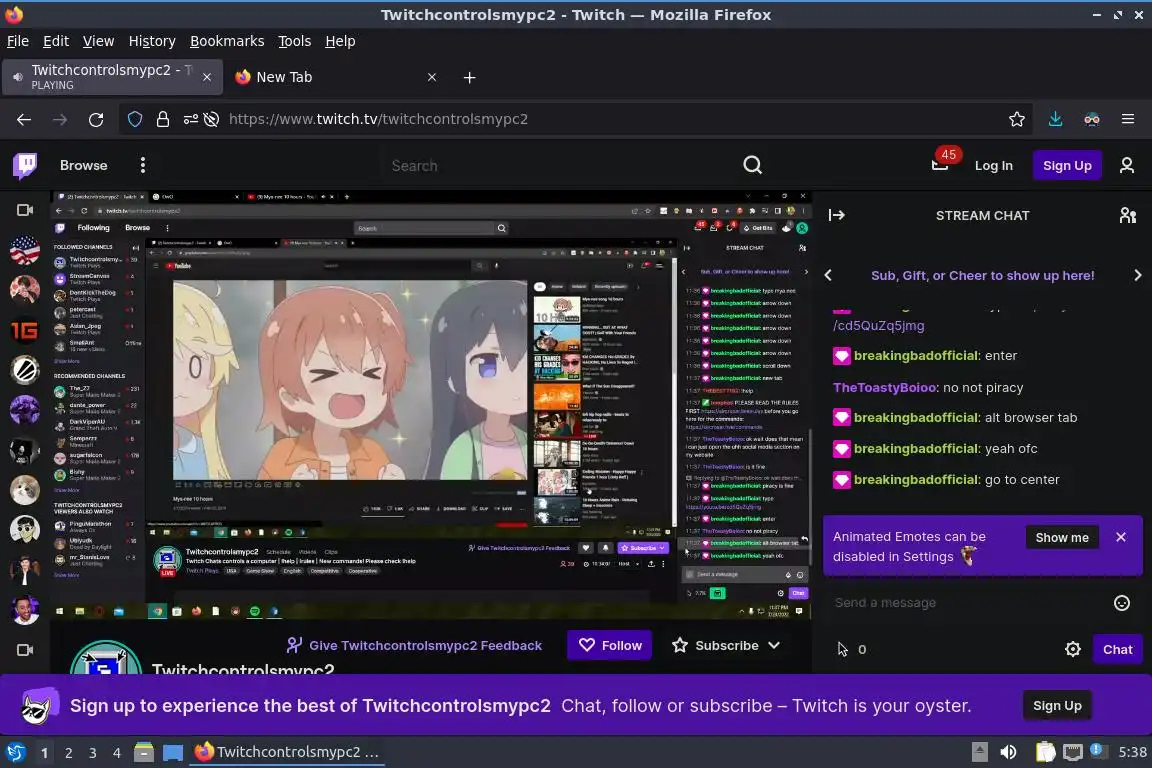Open a new browser tab with plus
Viewport: 1152px width, 768px height.
coord(469,77)
